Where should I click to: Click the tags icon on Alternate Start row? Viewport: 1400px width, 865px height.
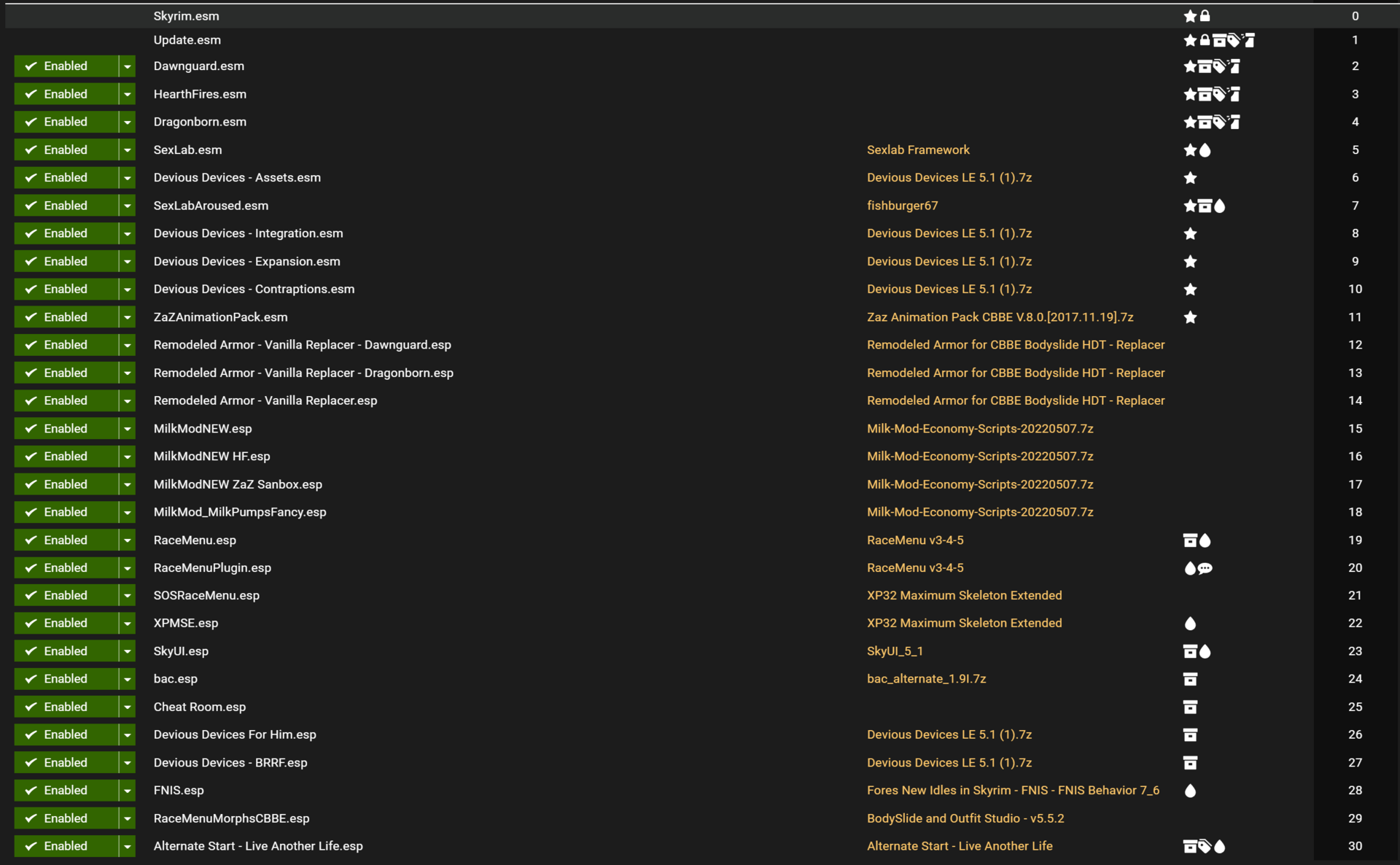click(1205, 846)
